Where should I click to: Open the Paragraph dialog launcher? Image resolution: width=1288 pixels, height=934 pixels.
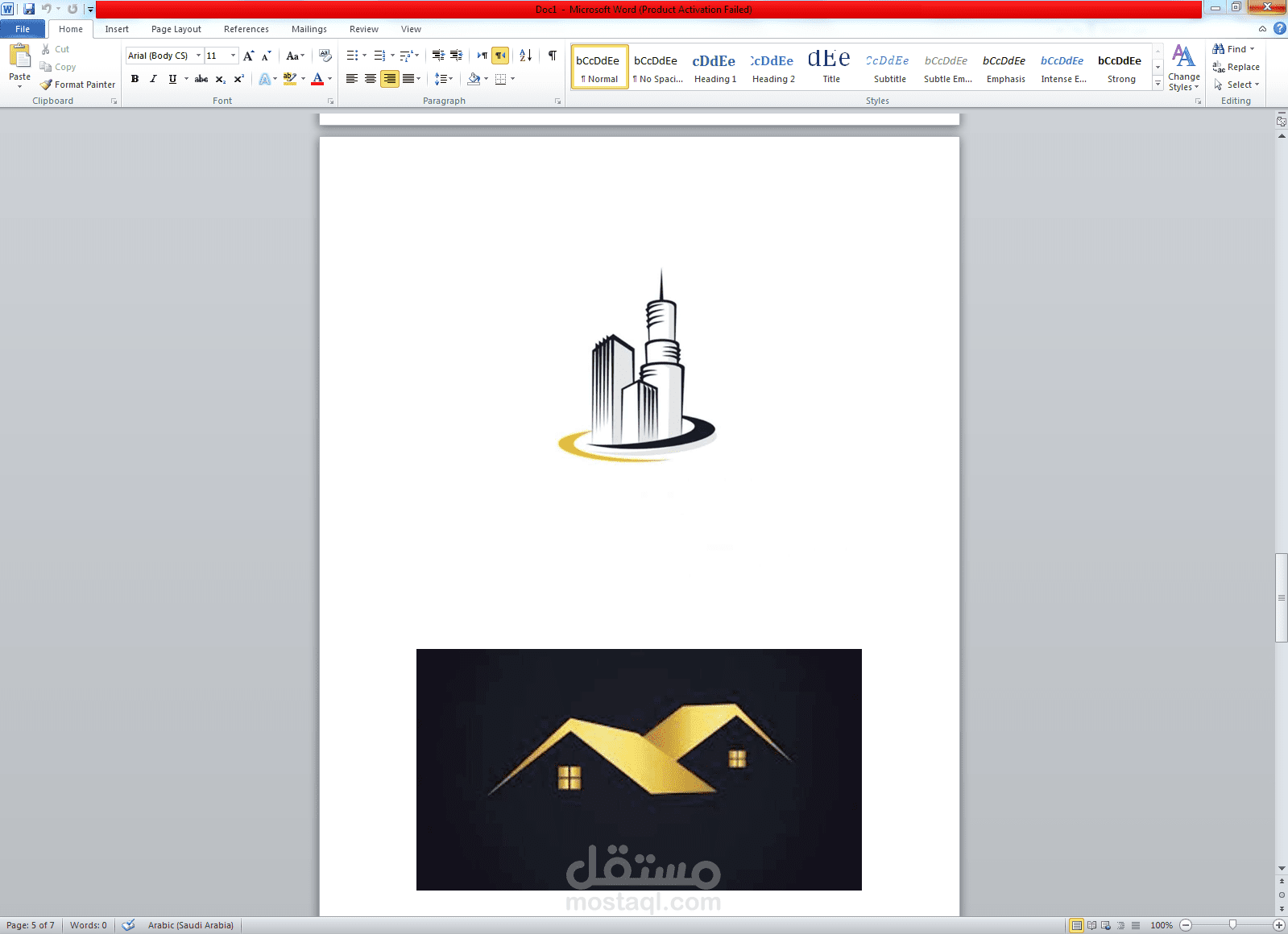(557, 101)
